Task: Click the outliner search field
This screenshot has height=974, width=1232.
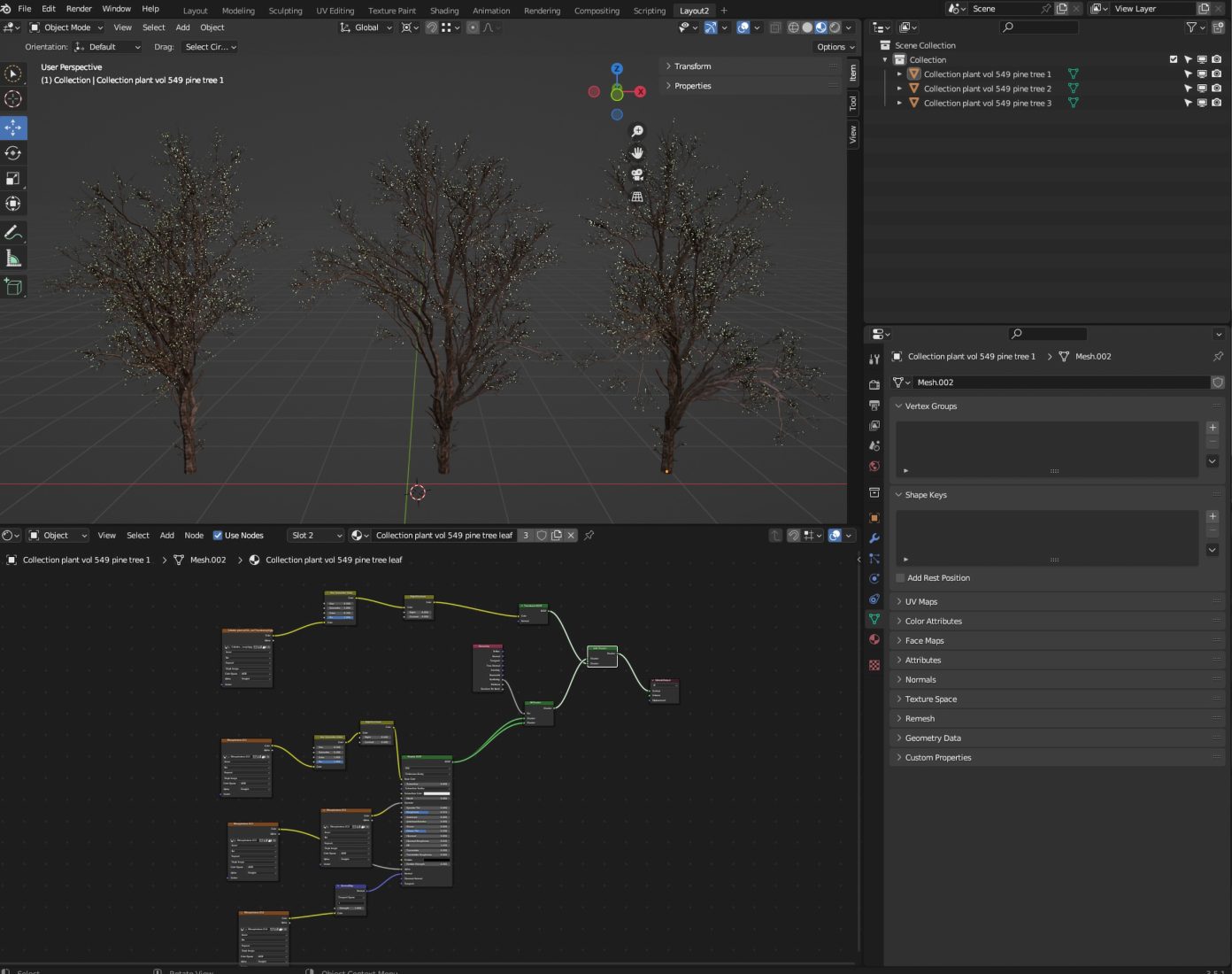Action: [x=1039, y=27]
